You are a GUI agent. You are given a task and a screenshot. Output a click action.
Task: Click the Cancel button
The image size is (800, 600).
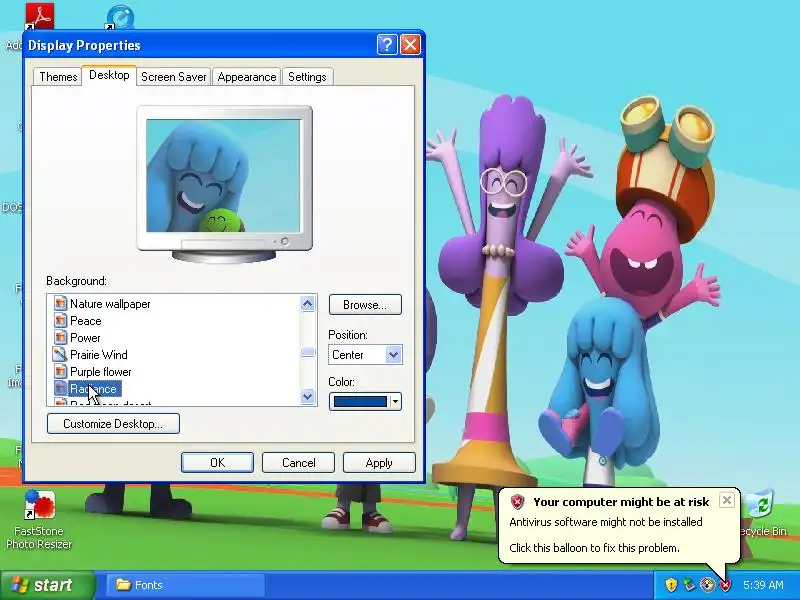click(298, 463)
